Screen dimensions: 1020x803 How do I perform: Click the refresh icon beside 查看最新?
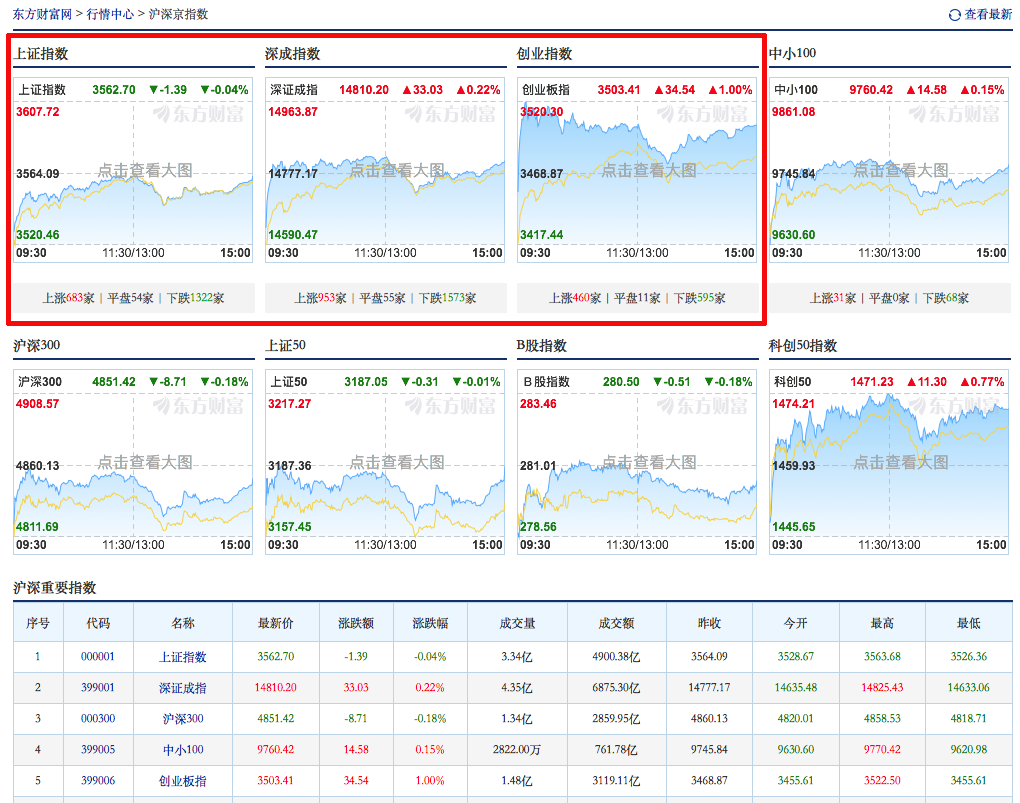[x=954, y=15]
